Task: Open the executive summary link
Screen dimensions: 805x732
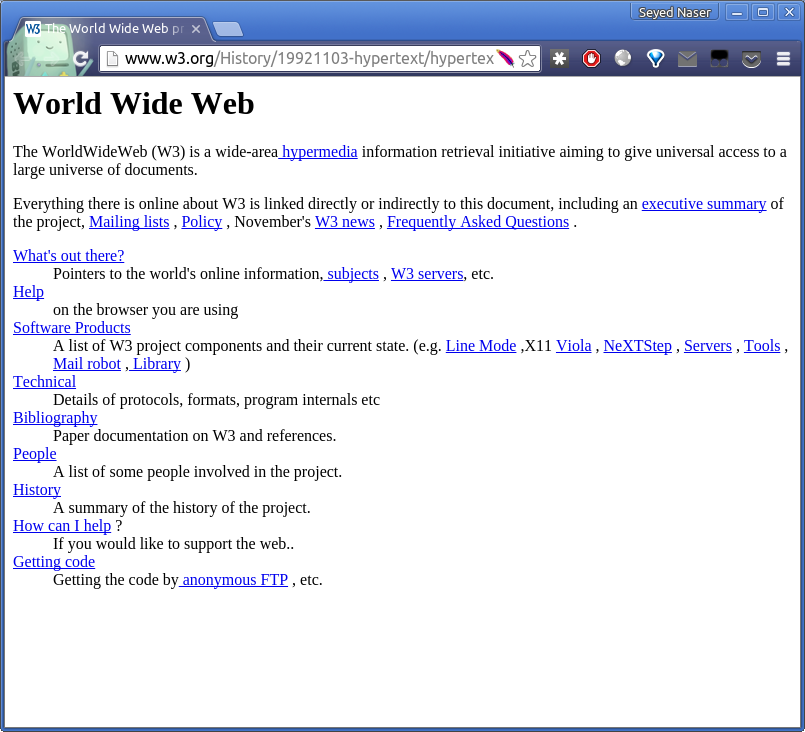Action: coord(704,204)
